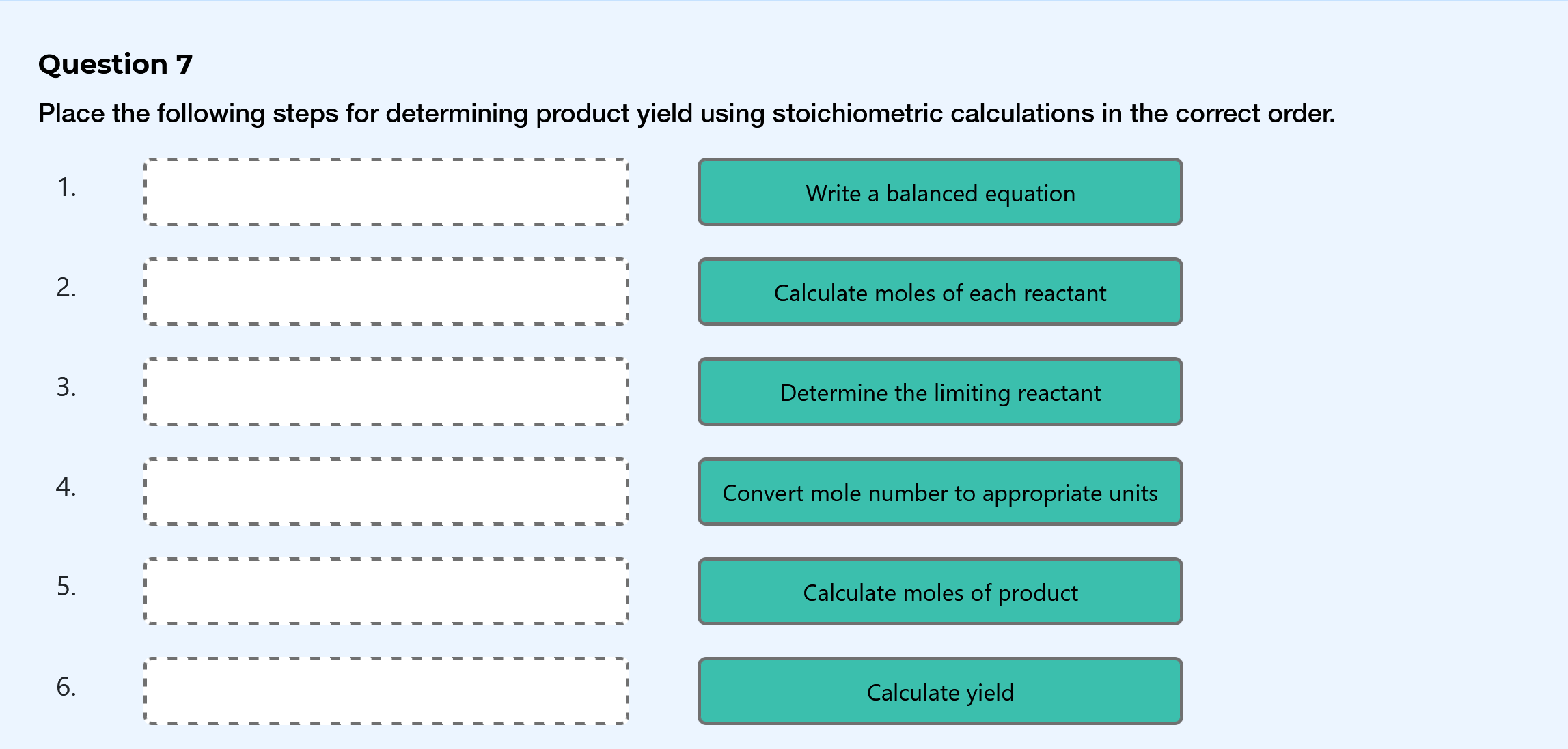Click the dashed box next to step 2
Viewport: 1568px width, 749px height.
(386, 292)
